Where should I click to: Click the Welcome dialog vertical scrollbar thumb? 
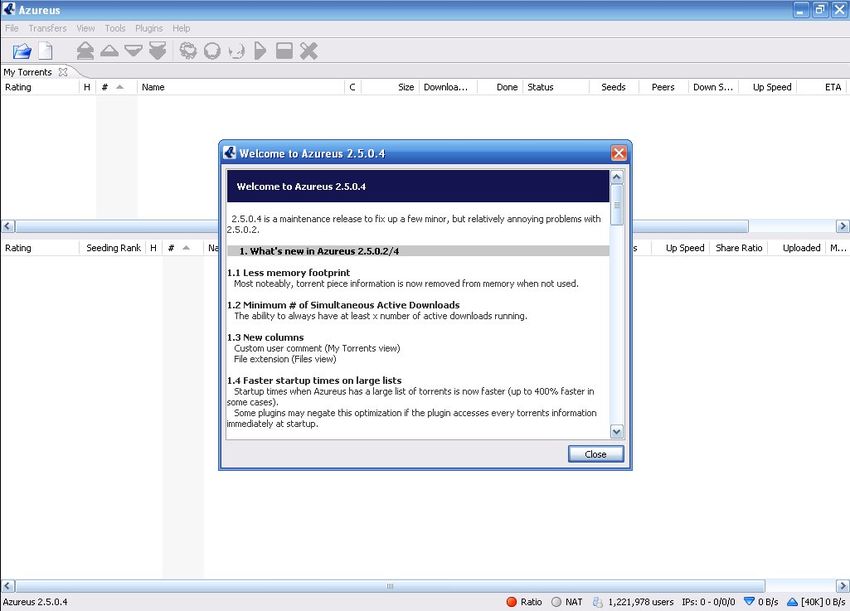[616, 205]
